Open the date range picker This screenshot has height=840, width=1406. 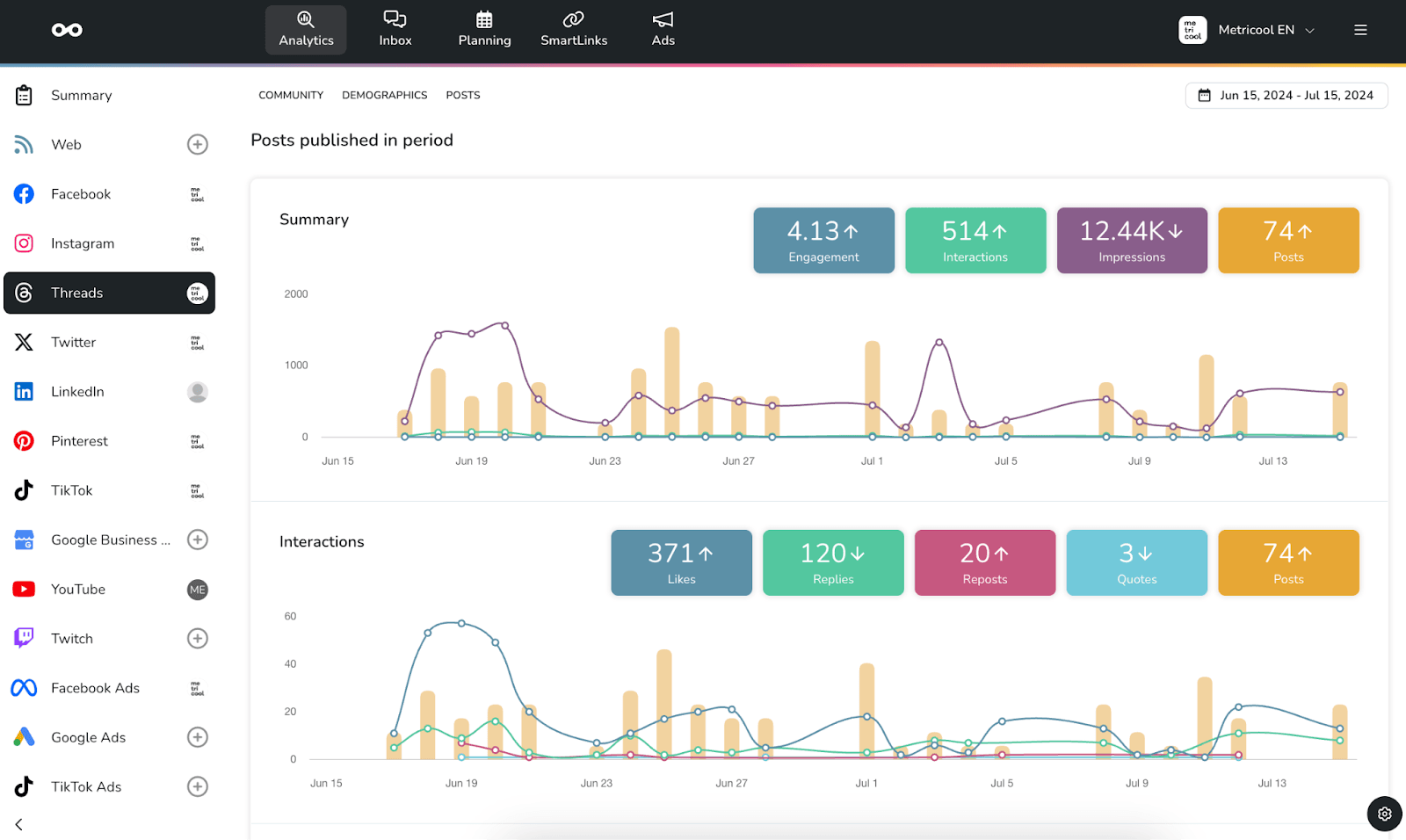tap(1286, 95)
